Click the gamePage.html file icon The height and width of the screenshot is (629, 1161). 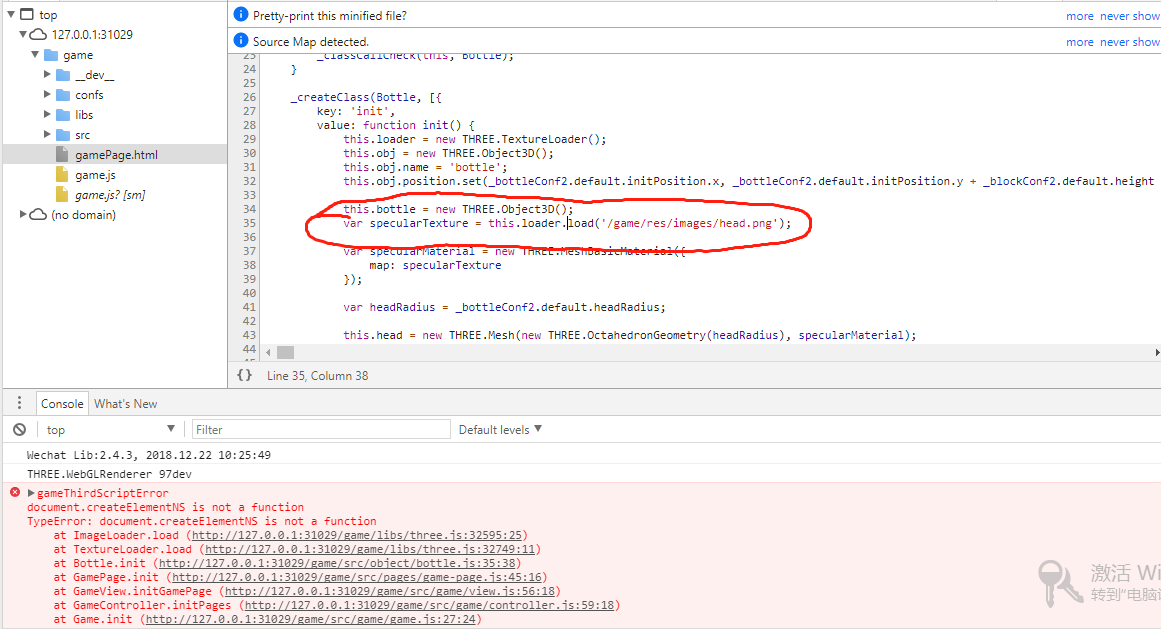62,155
